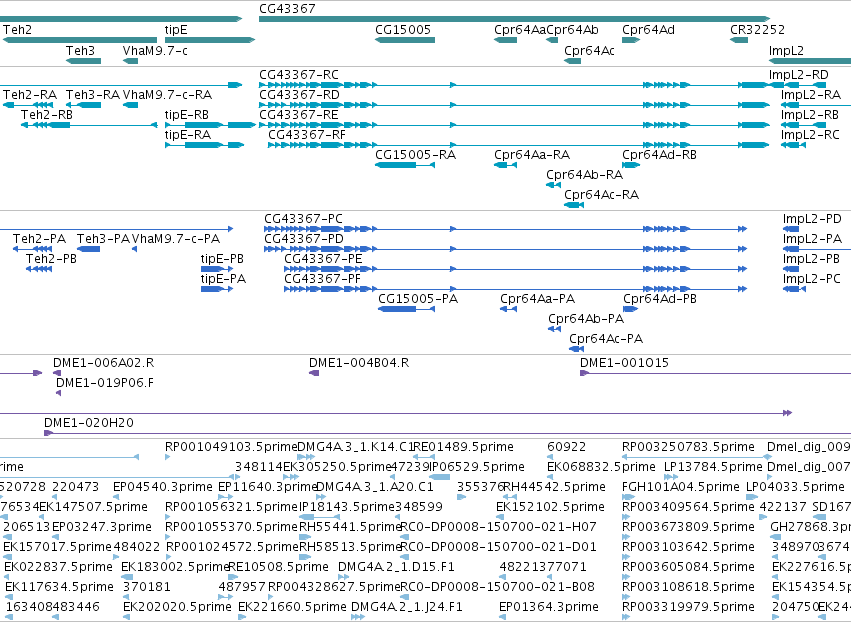Image resolution: width=851 pixels, height=622 pixels.
Task: Click the ImpL2-PD protein label
Action: tap(812, 219)
